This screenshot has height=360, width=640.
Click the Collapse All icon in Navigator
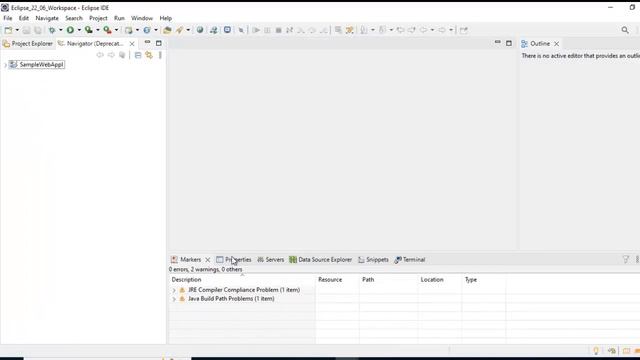(x=138, y=55)
